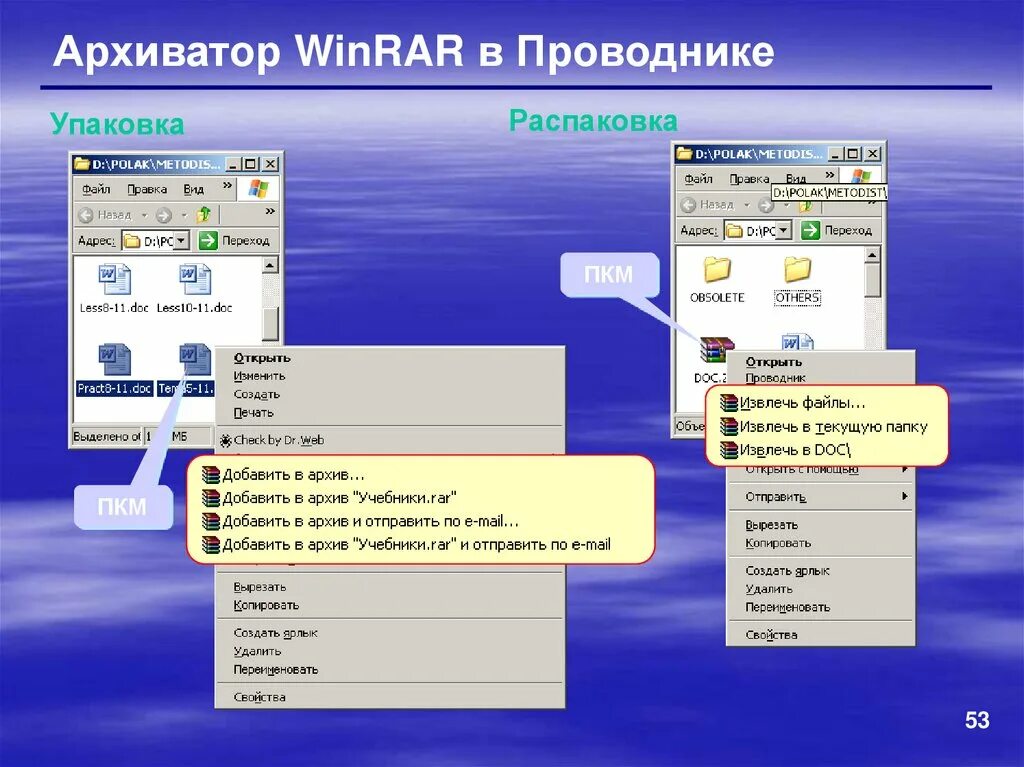Click Forward arrow in left Explorer window
This screenshot has height=767, width=1024.
tap(163, 215)
